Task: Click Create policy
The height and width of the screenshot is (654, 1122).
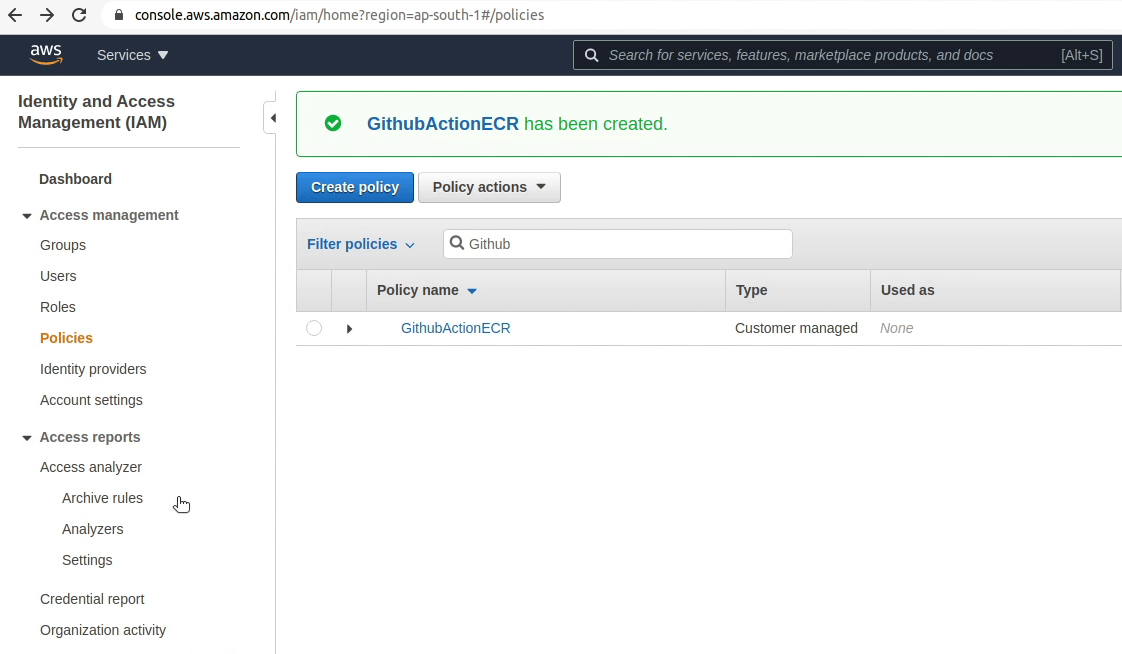Action: [x=354, y=187]
